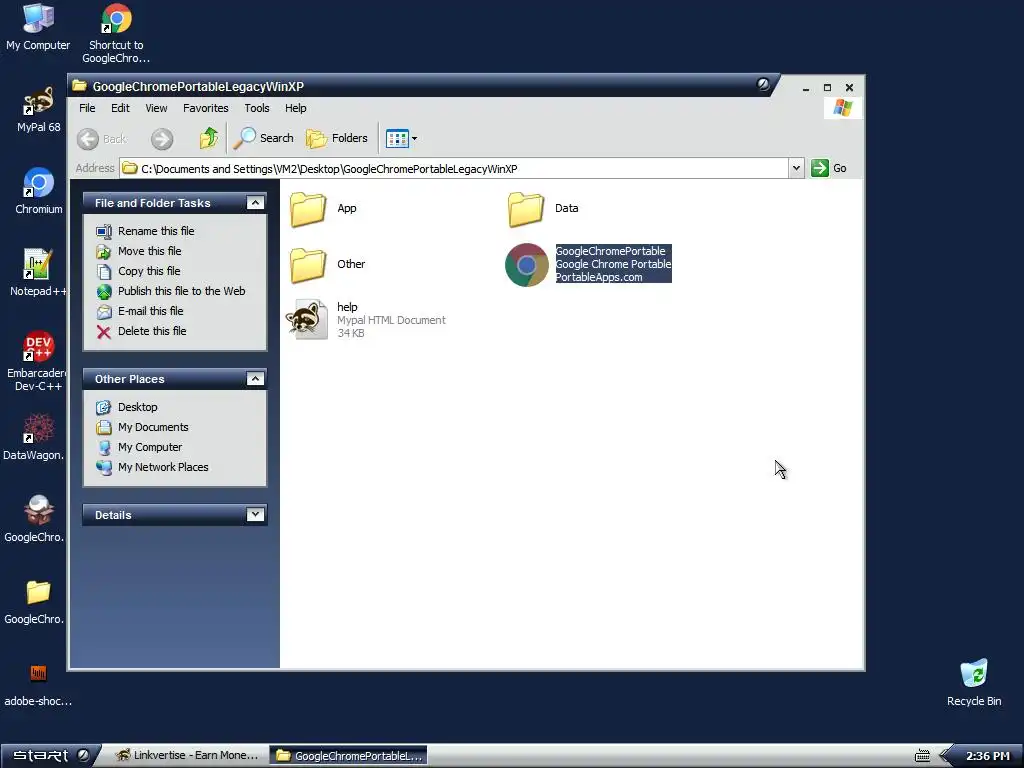Open the Search pane
Image resolution: width=1024 pixels, height=768 pixels.
pos(264,138)
